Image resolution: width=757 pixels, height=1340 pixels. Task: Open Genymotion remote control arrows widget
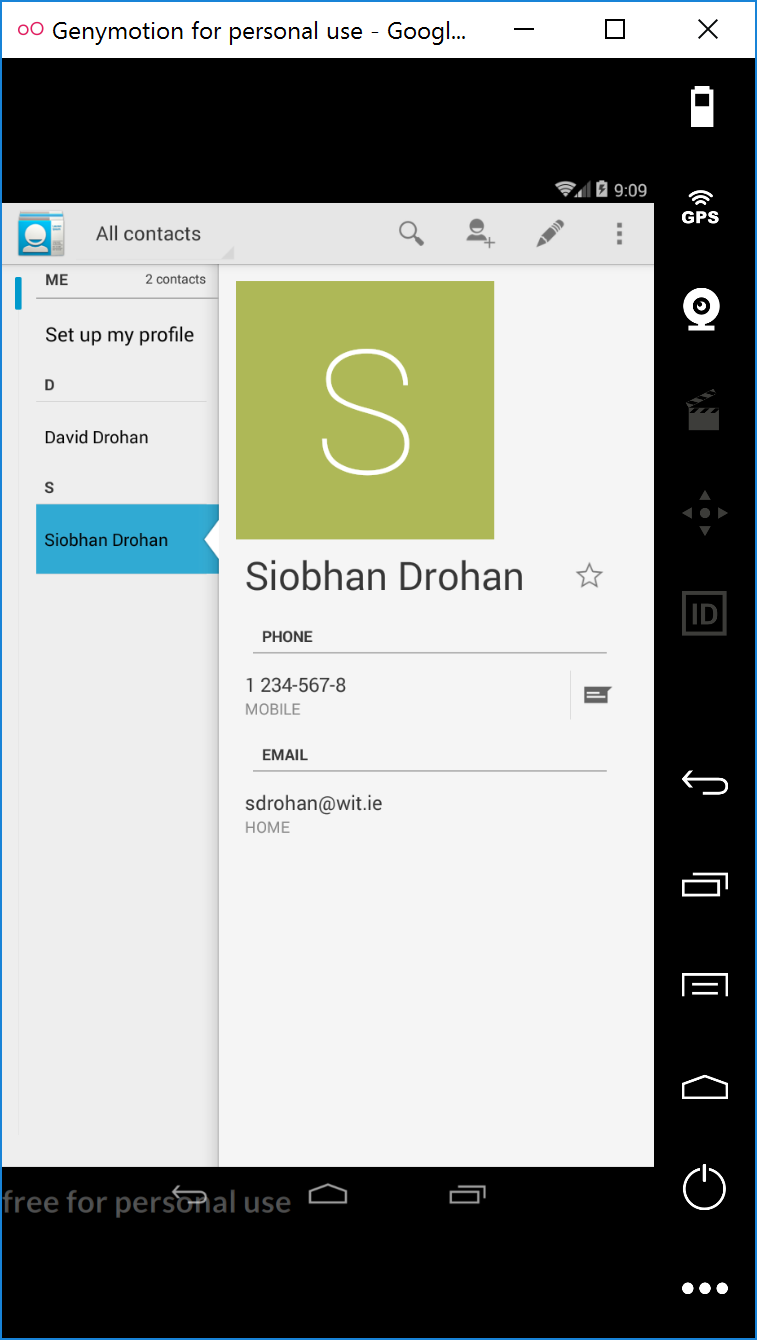tap(705, 513)
